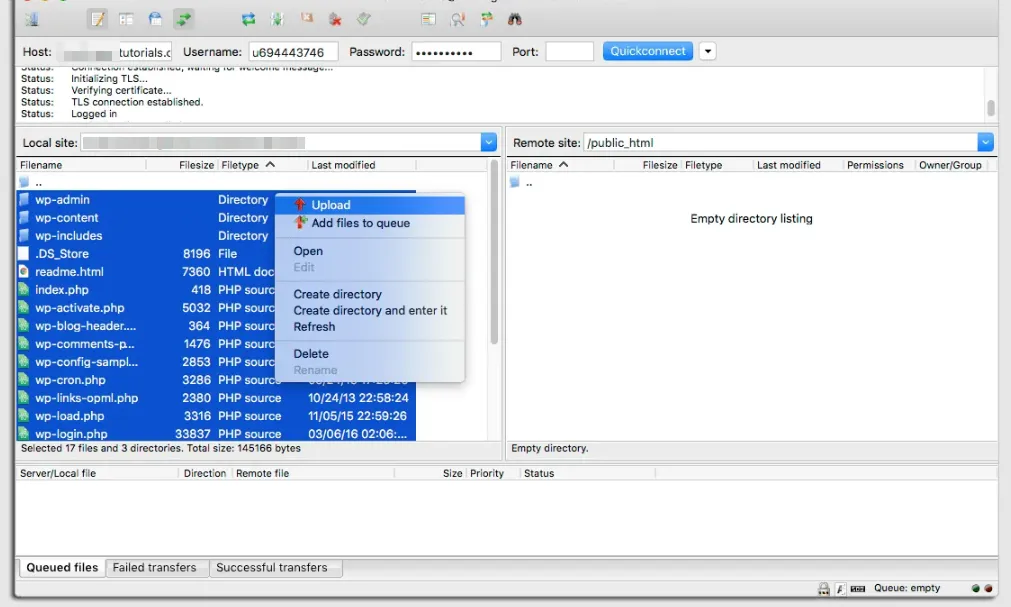The height and width of the screenshot is (607, 1011).
Task: Click the keyboard-shaped status bar icon
Action: (858, 588)
